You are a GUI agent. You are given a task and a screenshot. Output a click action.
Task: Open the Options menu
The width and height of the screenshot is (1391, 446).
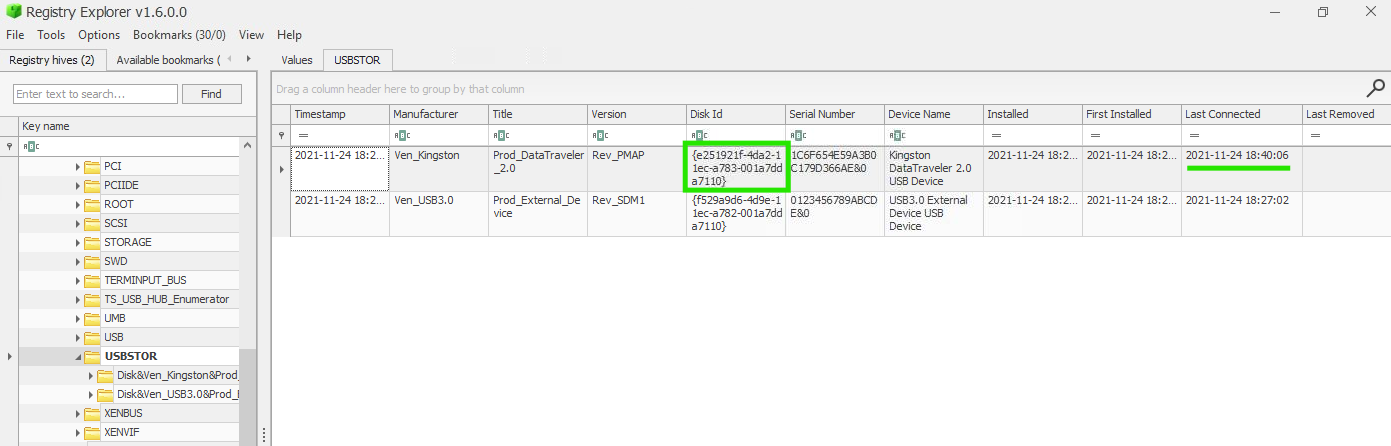99,35
